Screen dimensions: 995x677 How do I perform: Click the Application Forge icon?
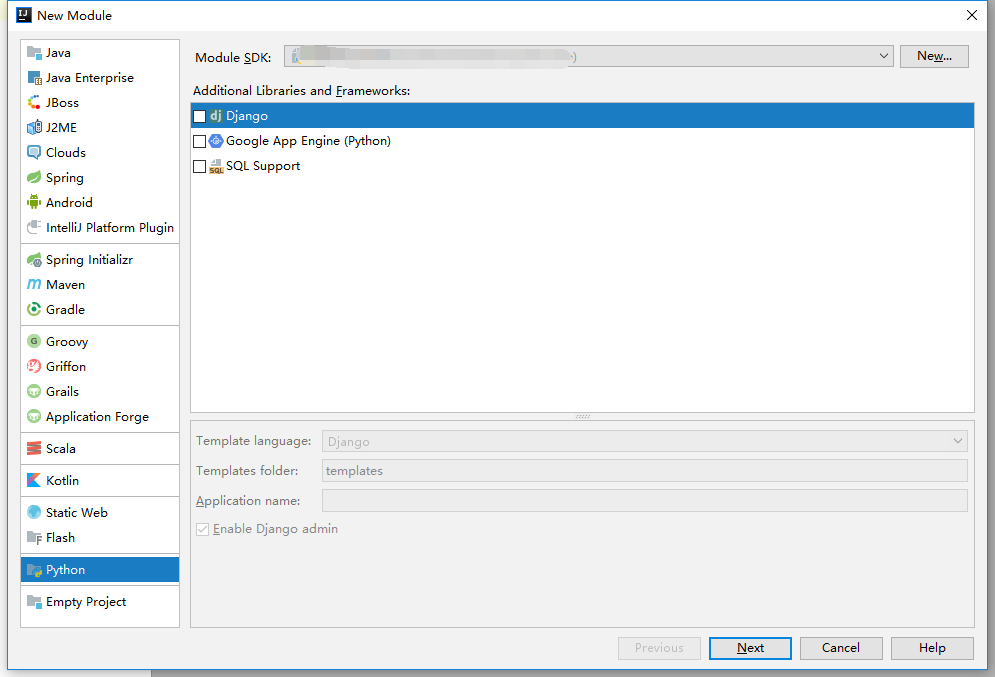[34, 416]
